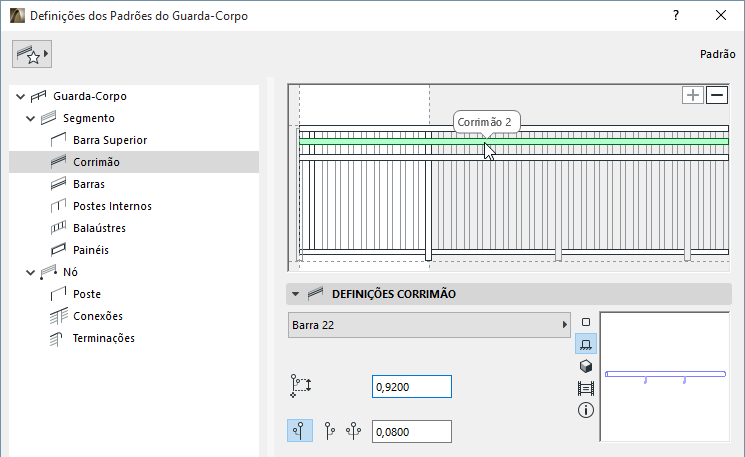Click the dialog title bar app icon
745x457 pixels.
pos(17,15)
